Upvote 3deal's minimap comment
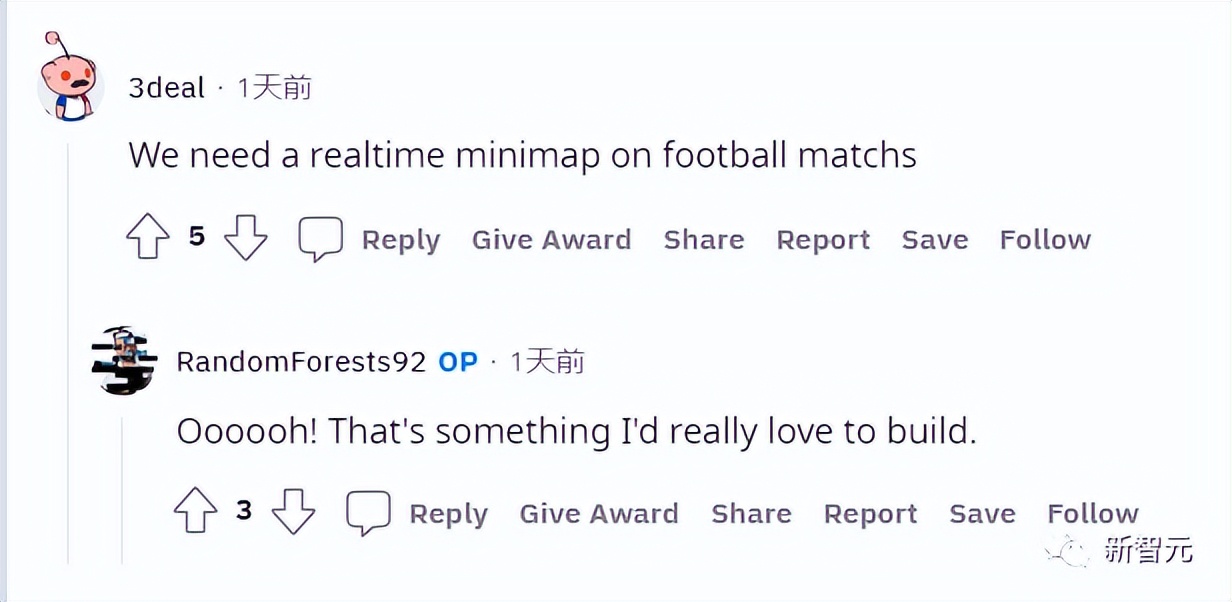The image size is (1232, 602). point(149,239)
